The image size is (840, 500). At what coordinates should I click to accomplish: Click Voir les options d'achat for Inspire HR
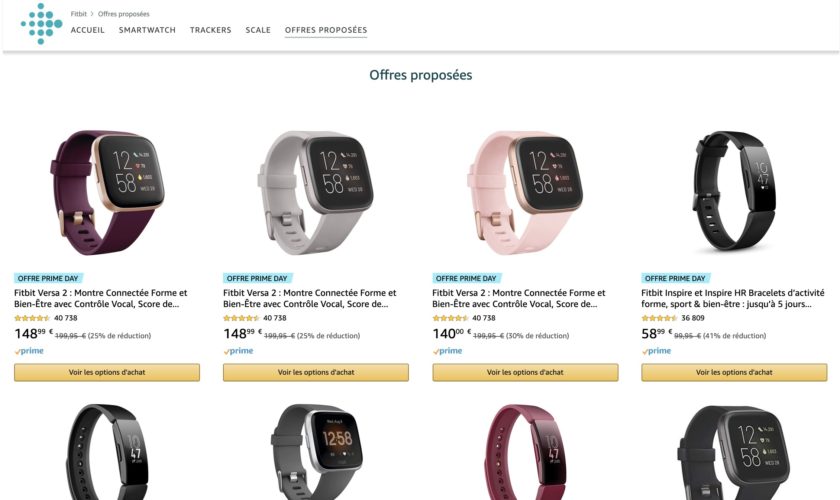click(734, 372)
